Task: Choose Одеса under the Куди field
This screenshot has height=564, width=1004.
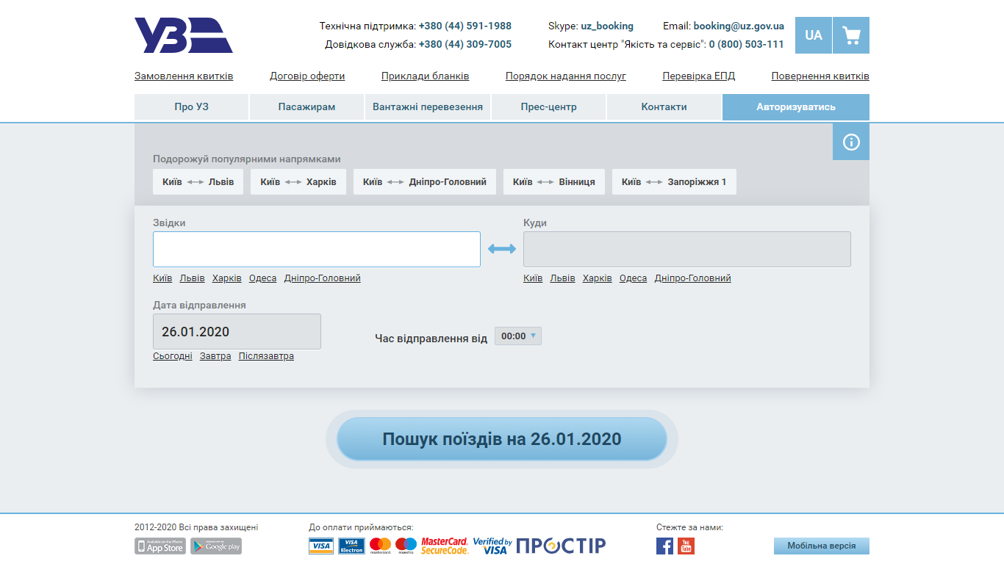Action: [633, 278]
